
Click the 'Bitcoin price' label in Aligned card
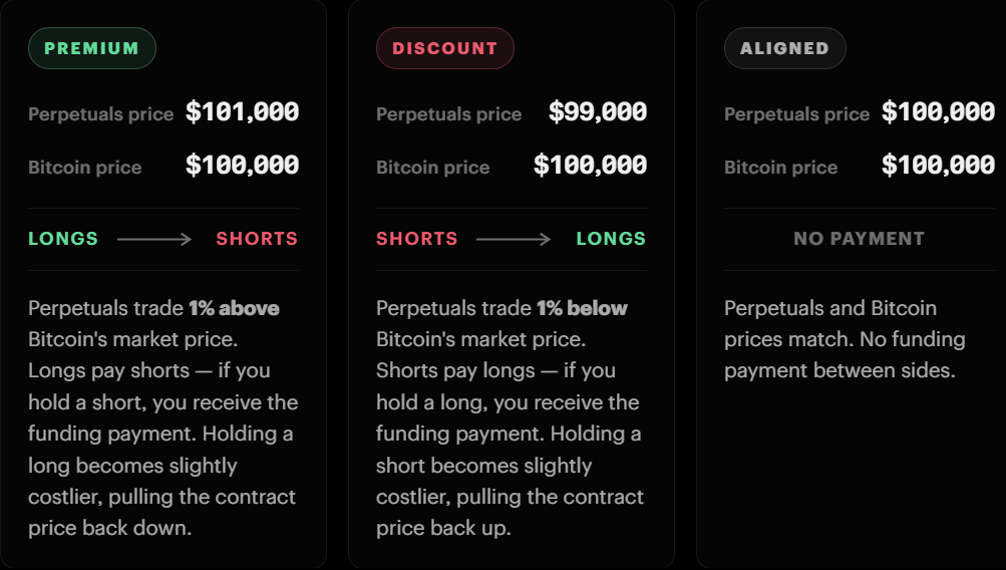pyautogui.click(x=781, y=168)
